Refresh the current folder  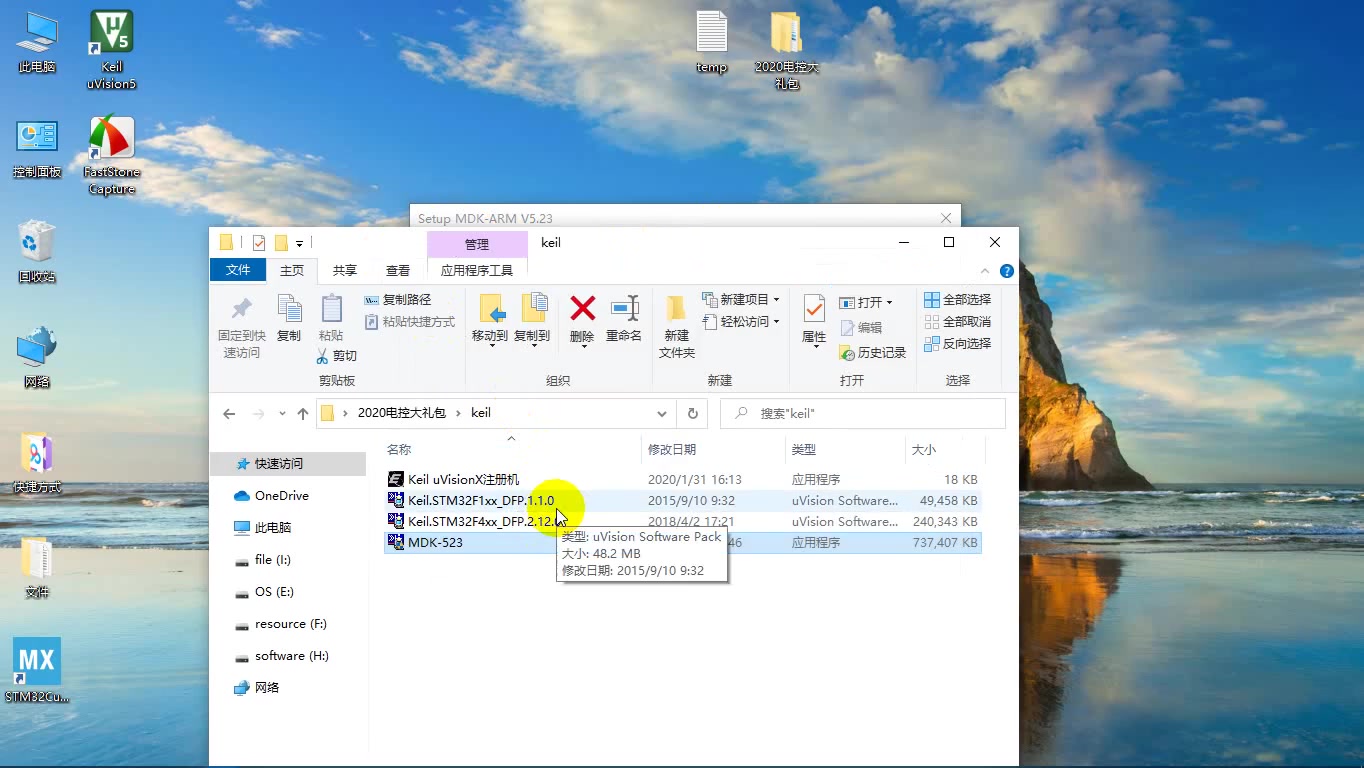tap(692, 413)
